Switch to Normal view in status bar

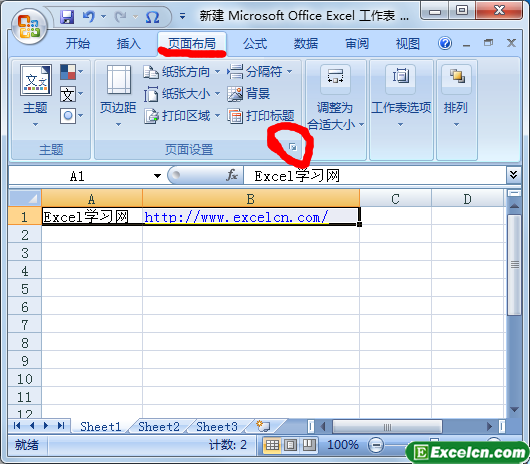tap(272, 445)
